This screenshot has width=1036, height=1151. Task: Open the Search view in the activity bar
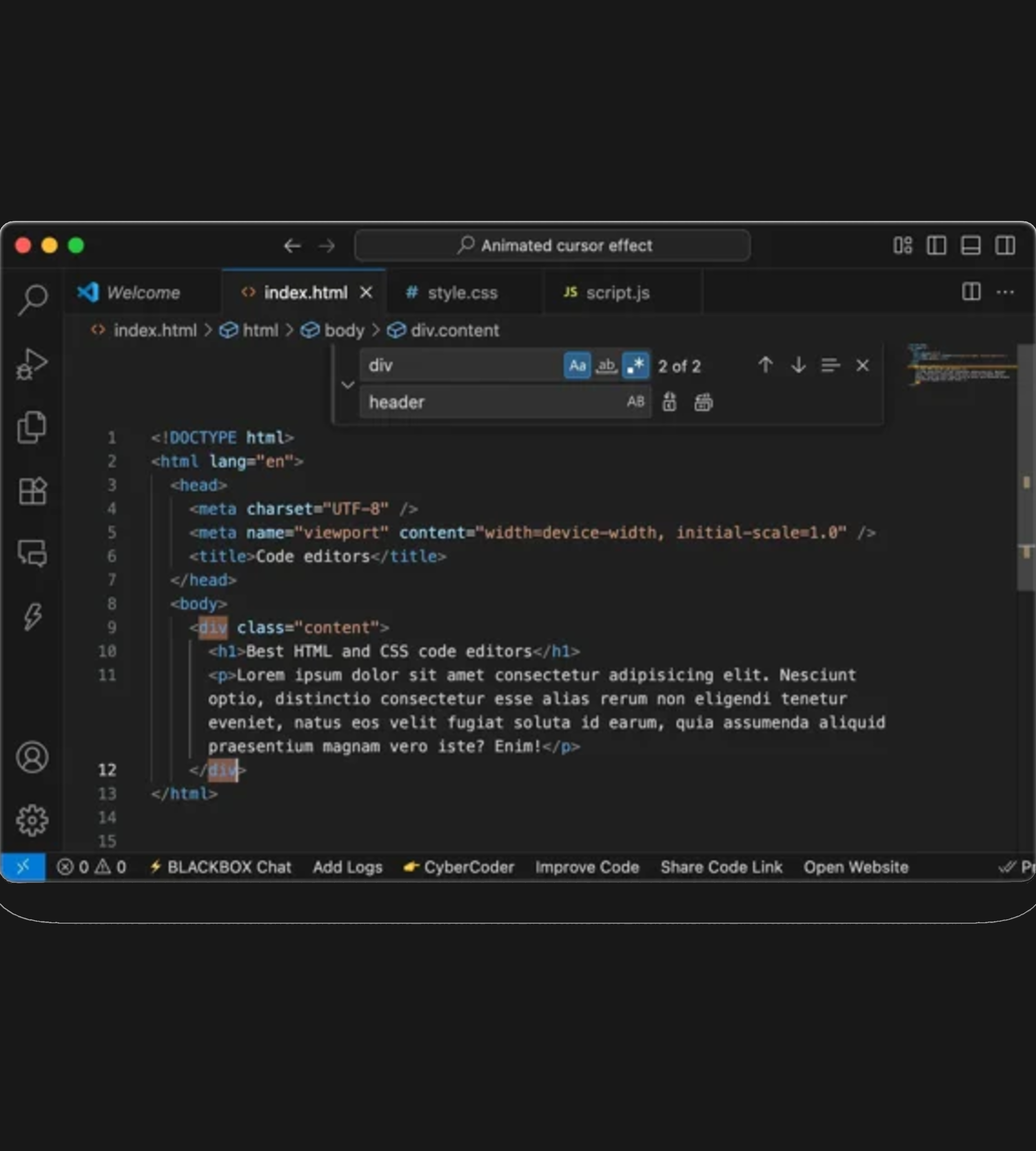point(33,299)
